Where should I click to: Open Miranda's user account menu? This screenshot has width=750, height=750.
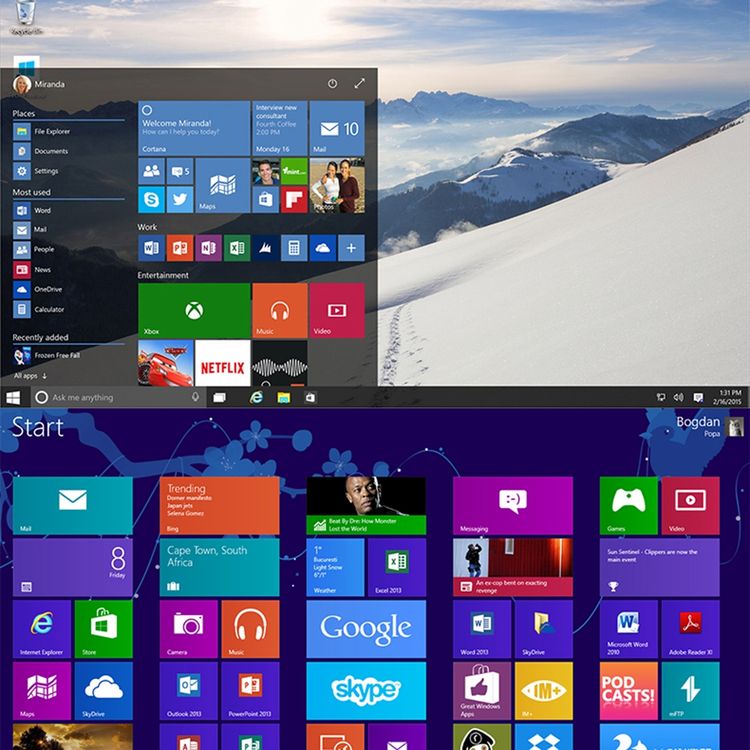point(39,84)
